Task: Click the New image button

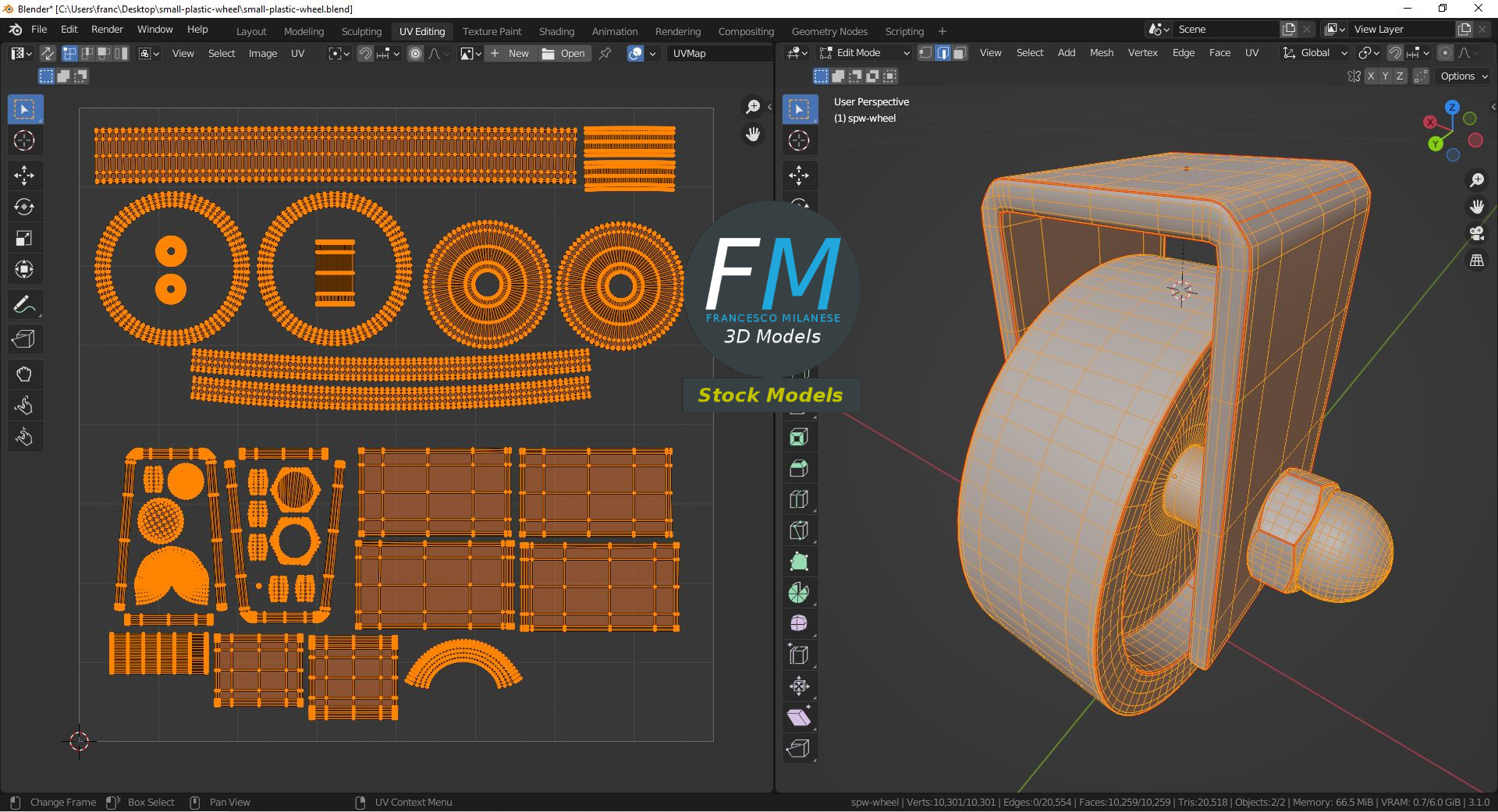Action: coord(509,53)
